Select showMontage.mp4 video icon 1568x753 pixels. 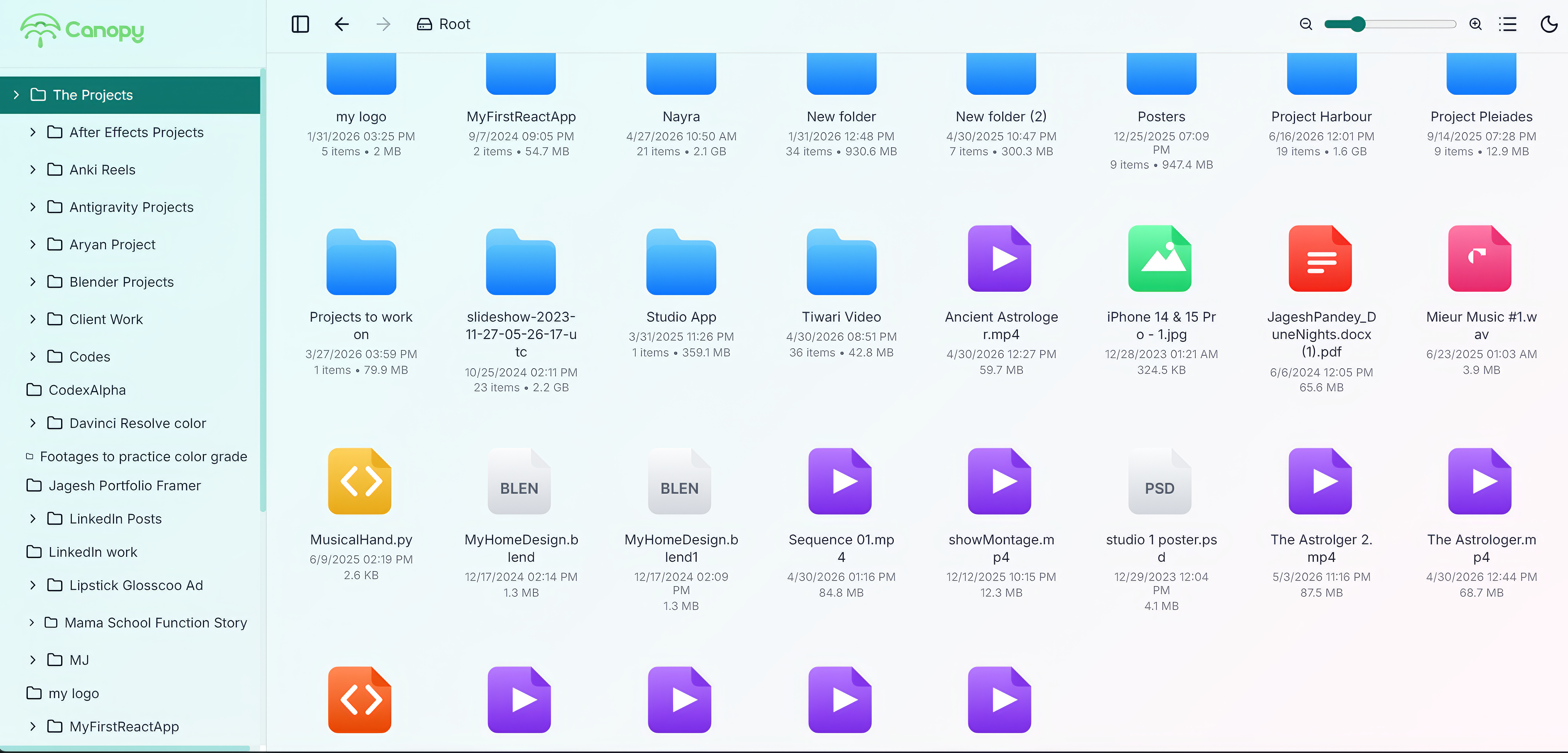(x=1000, y=482)
